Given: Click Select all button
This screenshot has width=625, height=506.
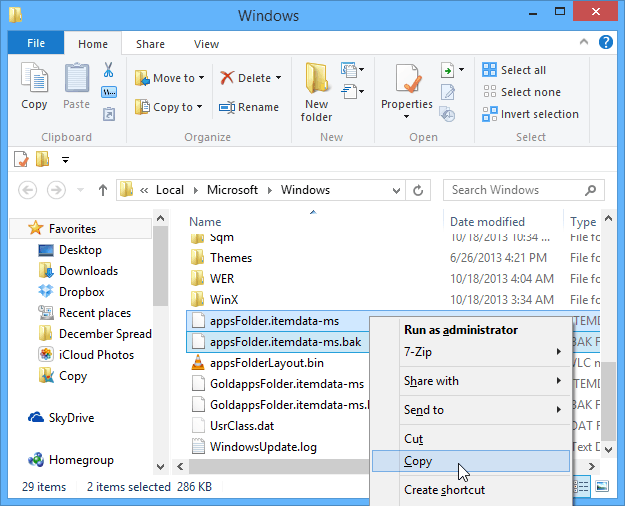Looking at the screenshot, I should click(x=514, y=70).
